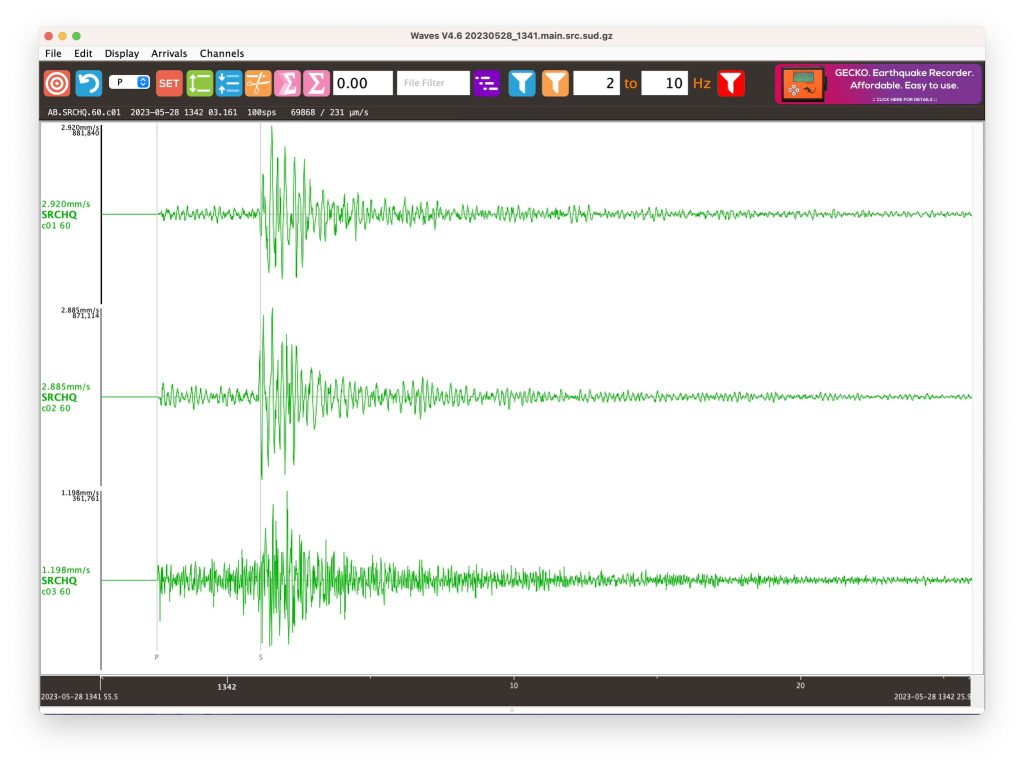The height and width of the screenshot is (766, 1024).
Task: Click the second pink sigma icon
Action: pyautogui.click(x=316, y=83)
